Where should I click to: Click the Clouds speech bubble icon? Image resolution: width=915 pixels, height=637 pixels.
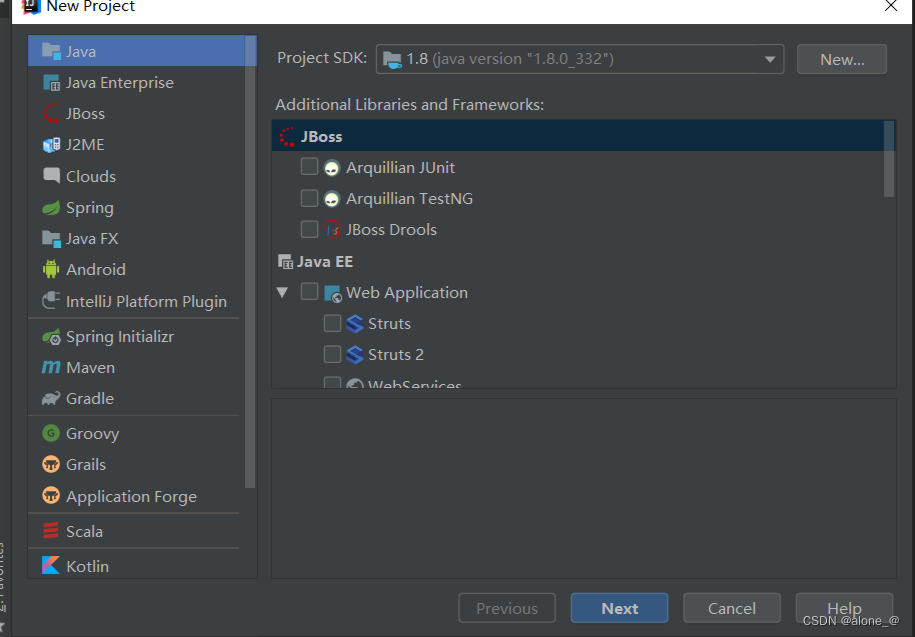pos(51,176)
